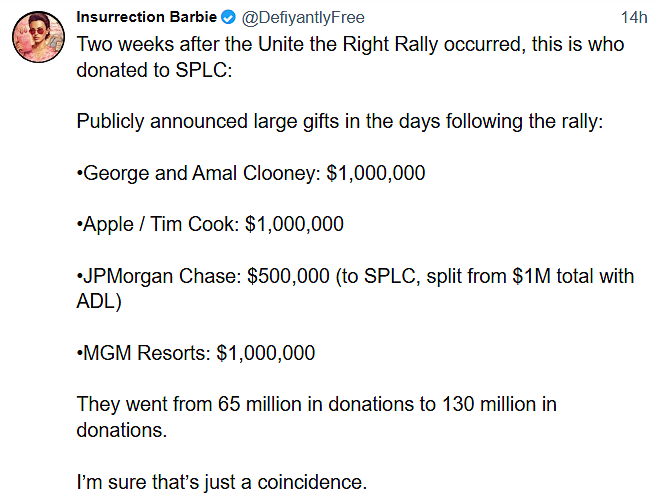
Task: Click the 'just a coincidence' closing line
Action: pyautogui.click(x=286, y=482)
